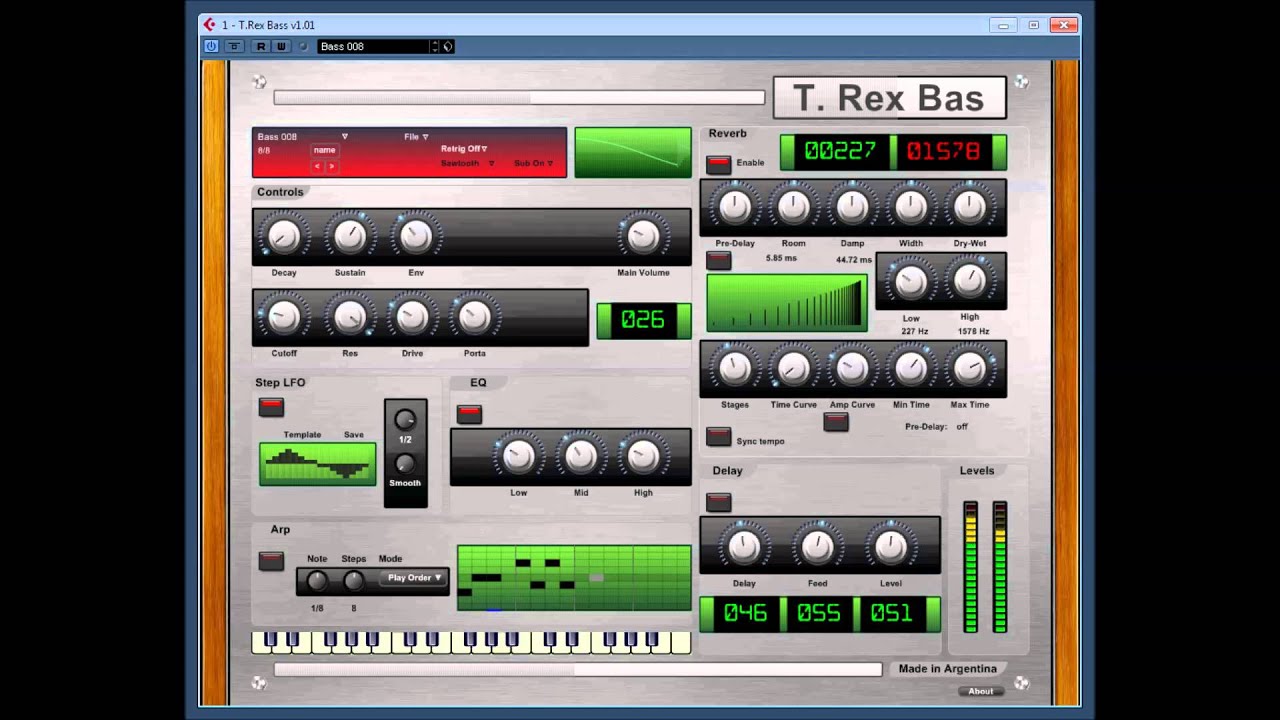Image resolution: width=1280 pixels, height=720 pixels.
Task: Click Save in the Step LFO section
Action: pos(354,435)
